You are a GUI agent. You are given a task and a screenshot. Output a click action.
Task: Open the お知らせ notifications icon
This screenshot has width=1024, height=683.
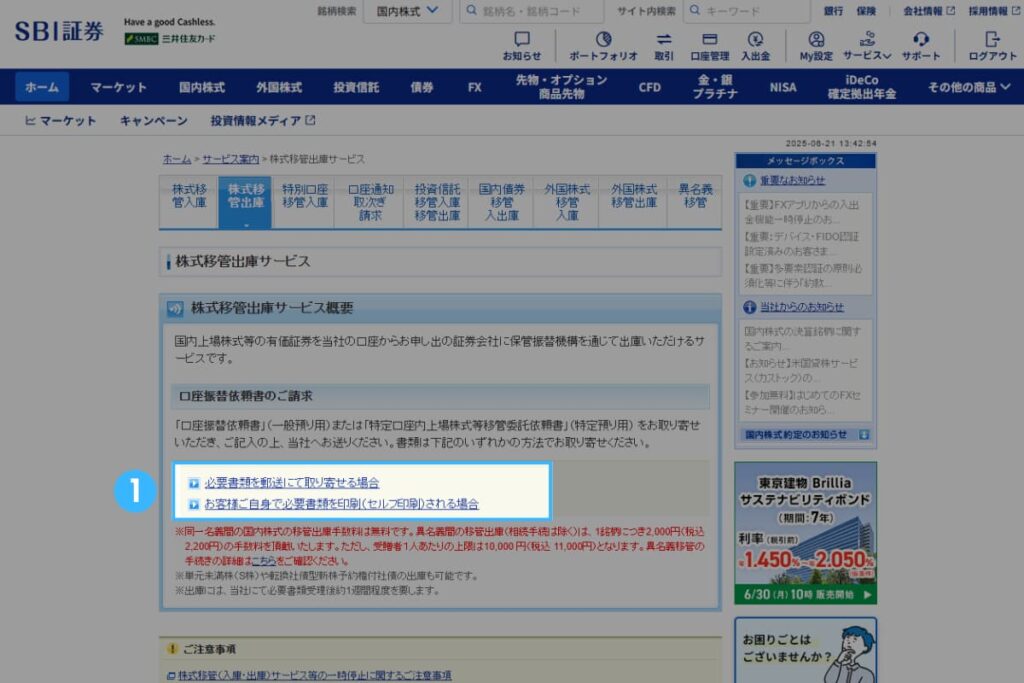522,40
